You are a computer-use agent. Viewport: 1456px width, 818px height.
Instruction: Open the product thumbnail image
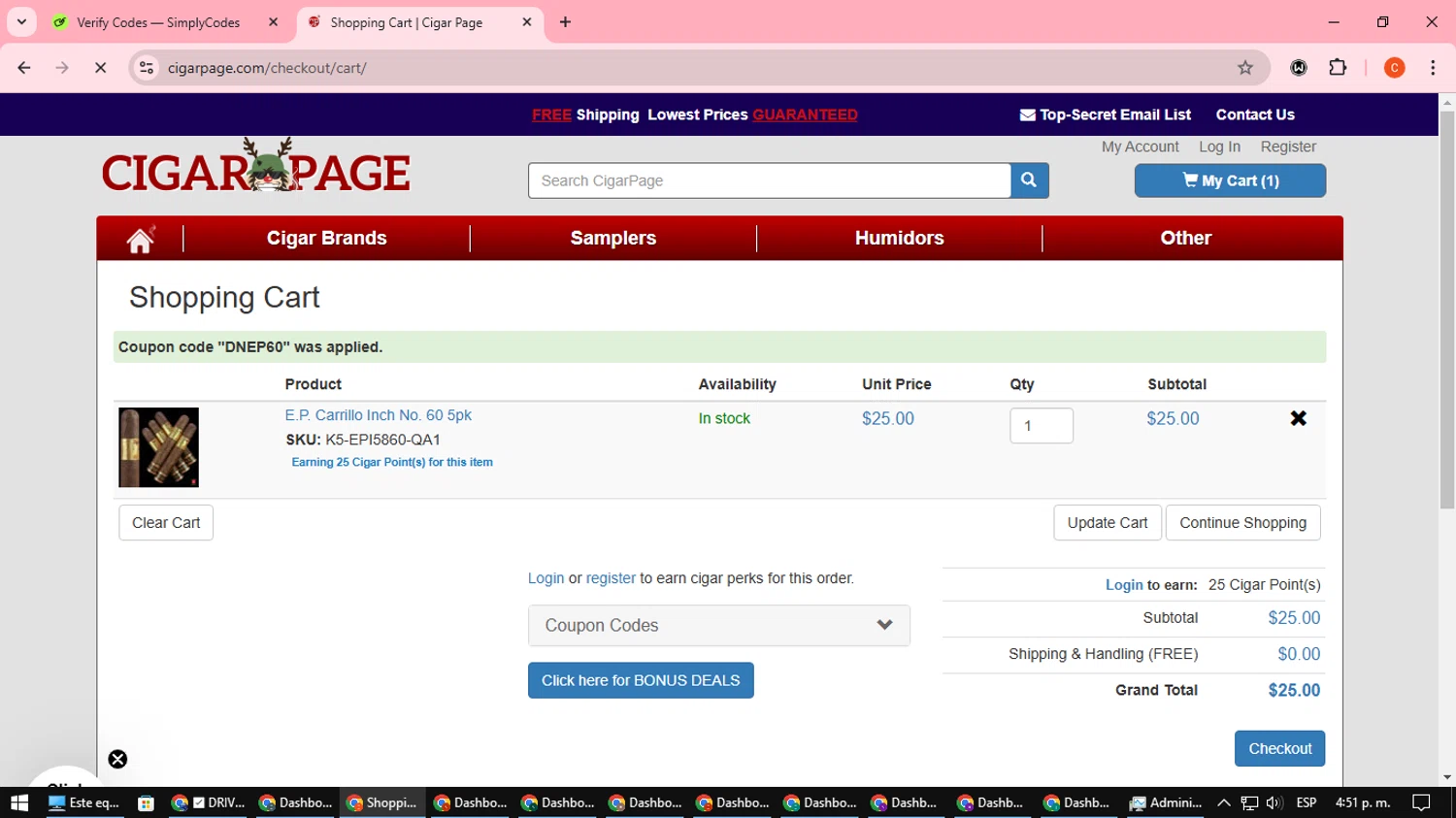(x=158, y=447)
